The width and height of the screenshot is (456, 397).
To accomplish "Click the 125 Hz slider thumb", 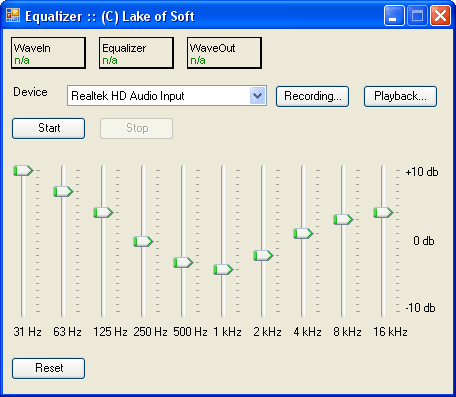I will 103,213.
